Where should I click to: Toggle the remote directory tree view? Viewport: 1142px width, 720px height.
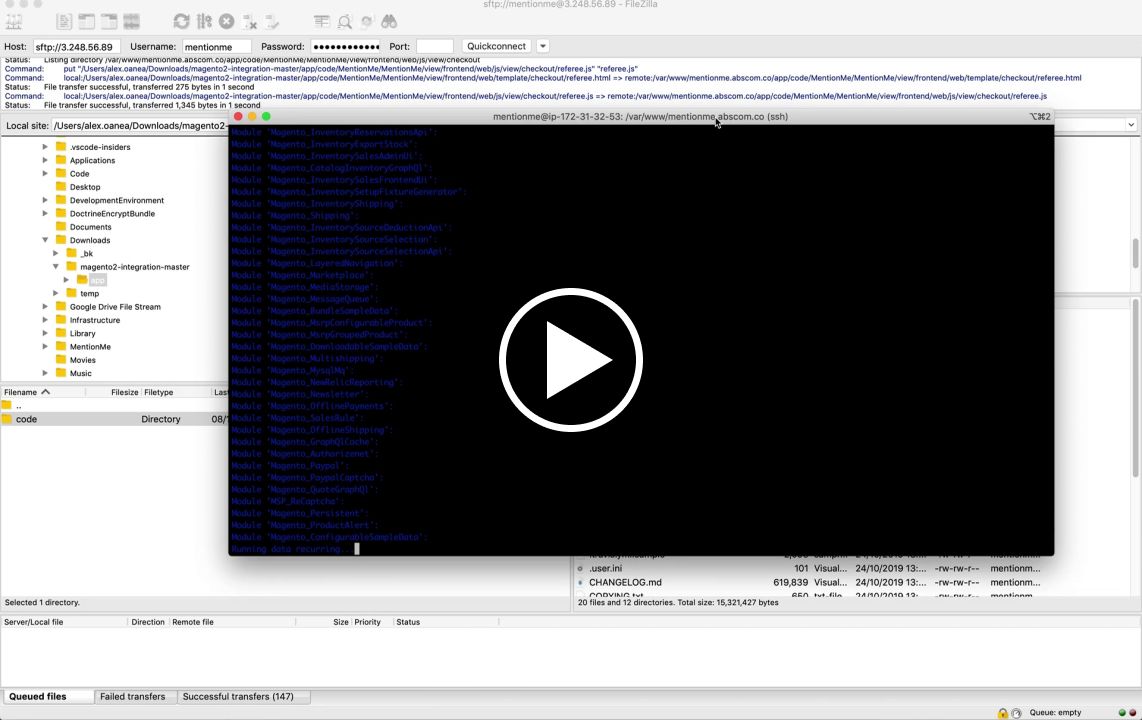pos(107,21)
